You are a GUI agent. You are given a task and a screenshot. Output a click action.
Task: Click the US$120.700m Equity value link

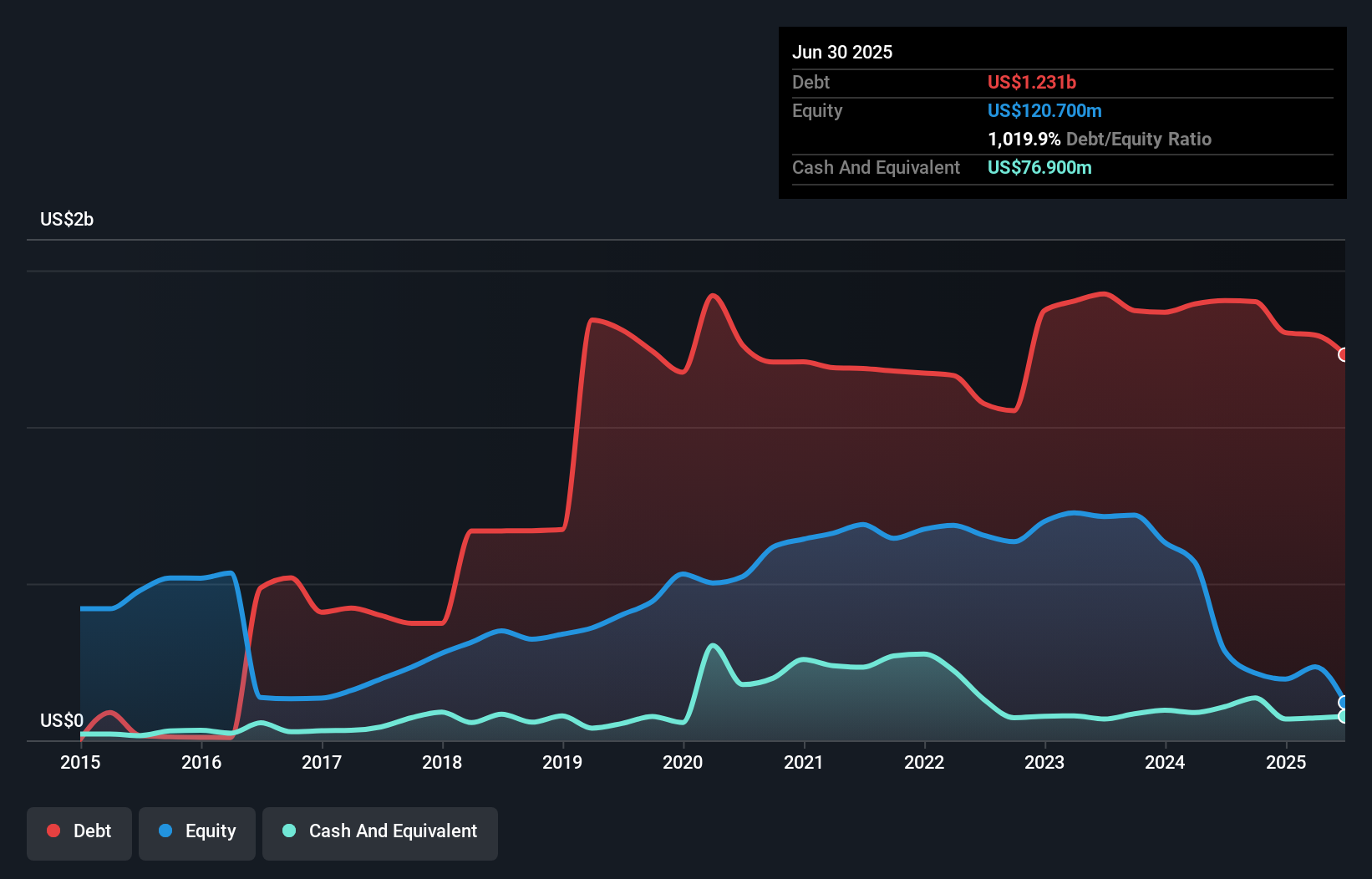tap(1044, 110)
